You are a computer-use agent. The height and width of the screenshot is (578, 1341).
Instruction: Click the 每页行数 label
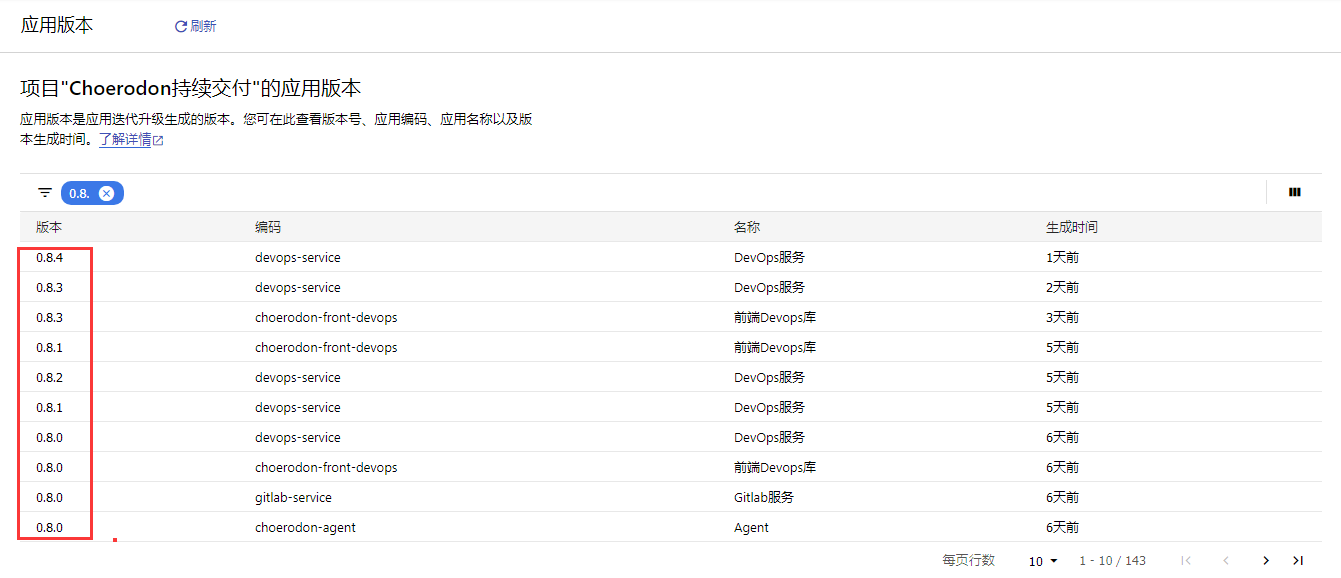pyautogui.click(x=968, y=561)
